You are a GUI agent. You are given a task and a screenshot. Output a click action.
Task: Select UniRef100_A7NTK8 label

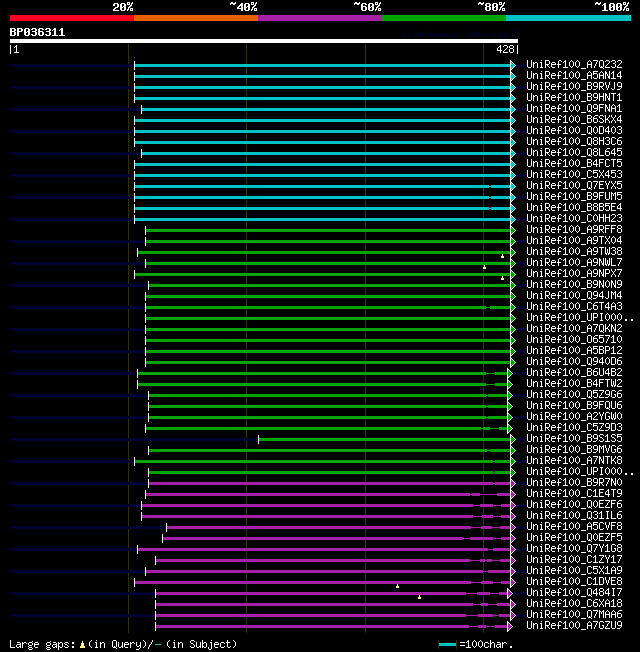click(x=574, y=461)
